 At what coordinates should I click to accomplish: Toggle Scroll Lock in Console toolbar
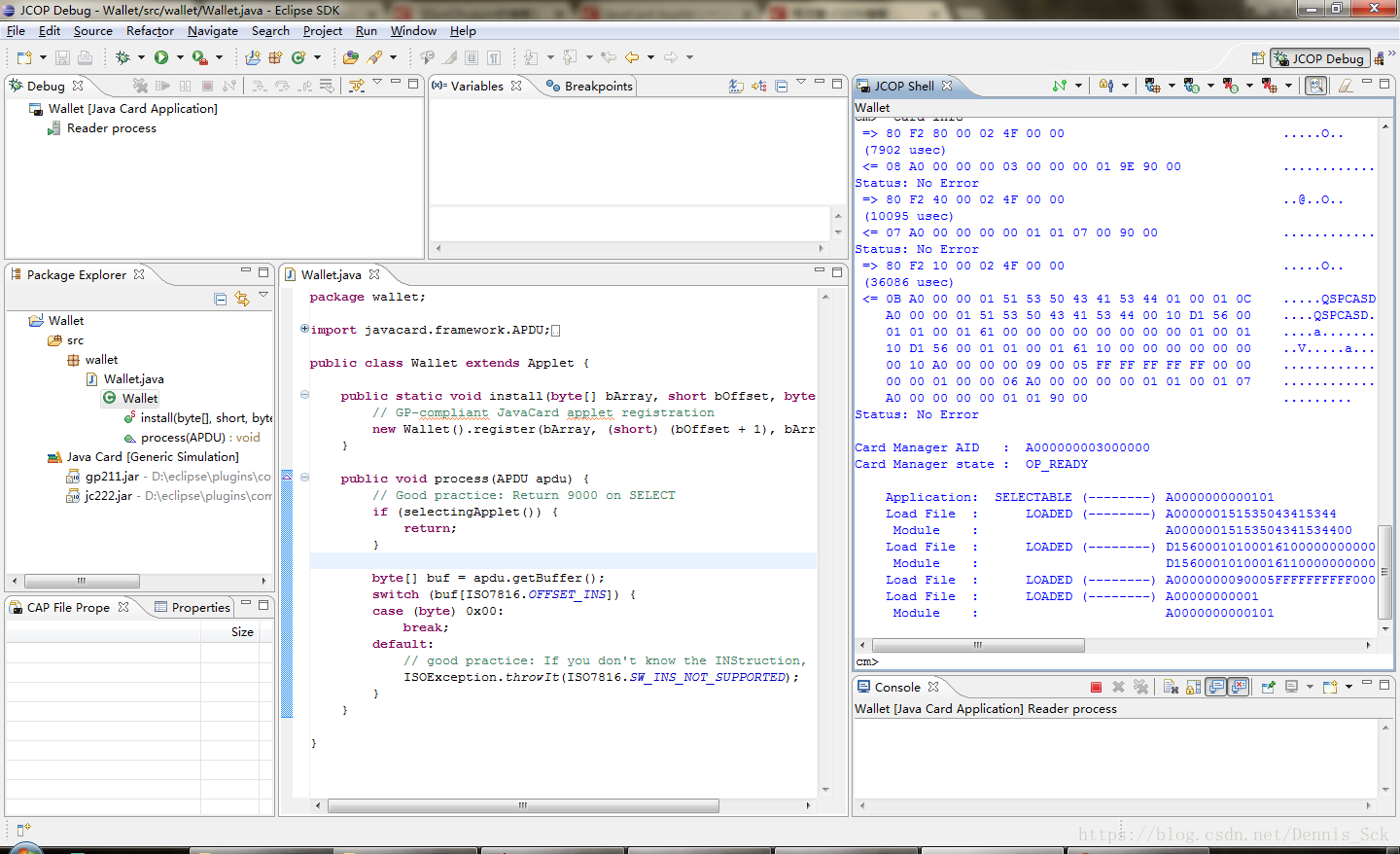(1193, 687)
